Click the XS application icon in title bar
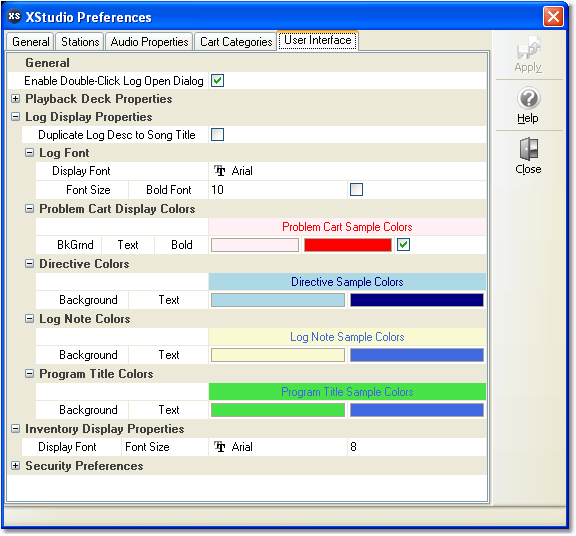This screenshot has height=536, width=576. pyautogui.click(x=14, y=17)
